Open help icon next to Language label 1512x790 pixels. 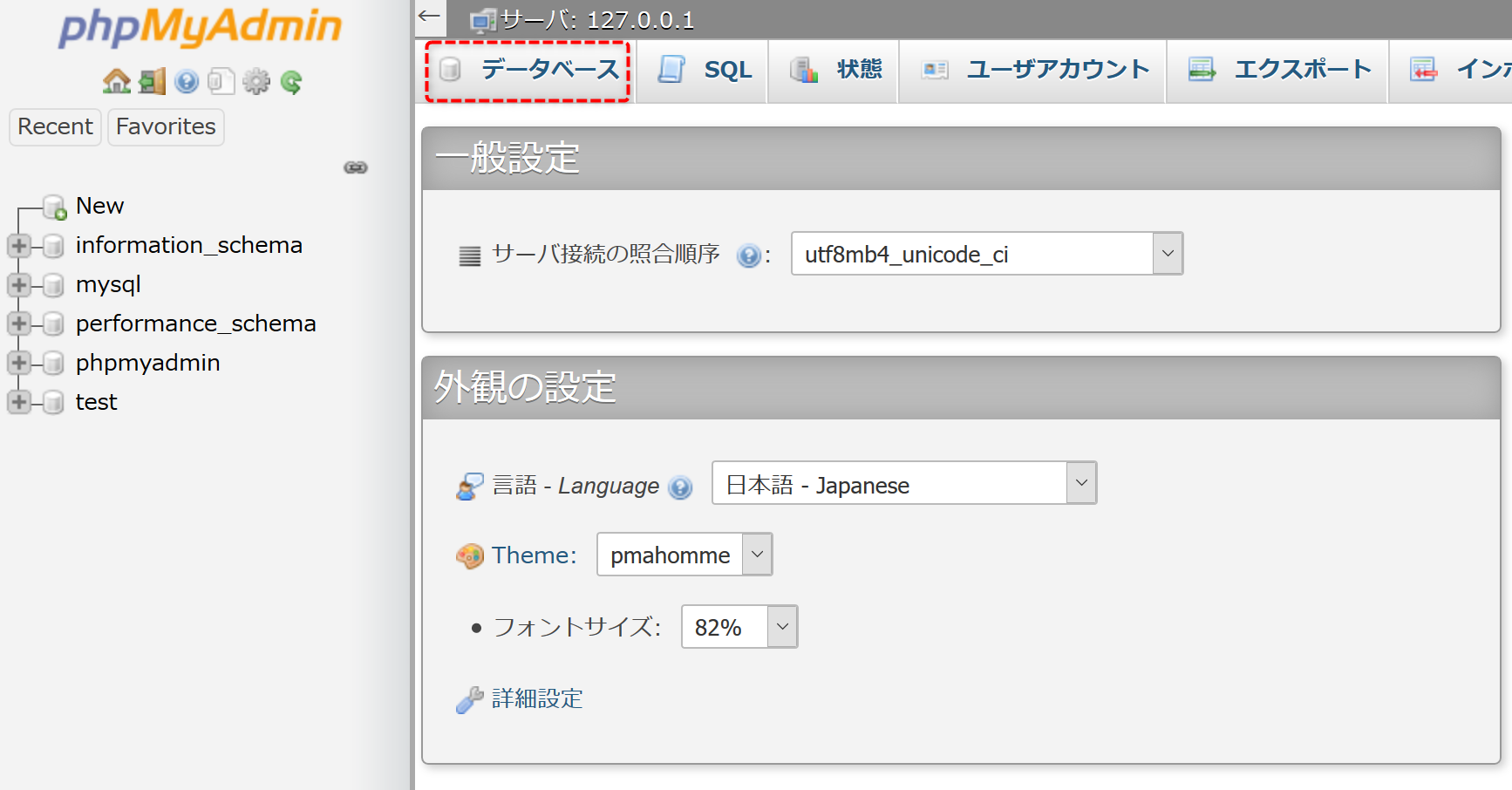point(680,487)
